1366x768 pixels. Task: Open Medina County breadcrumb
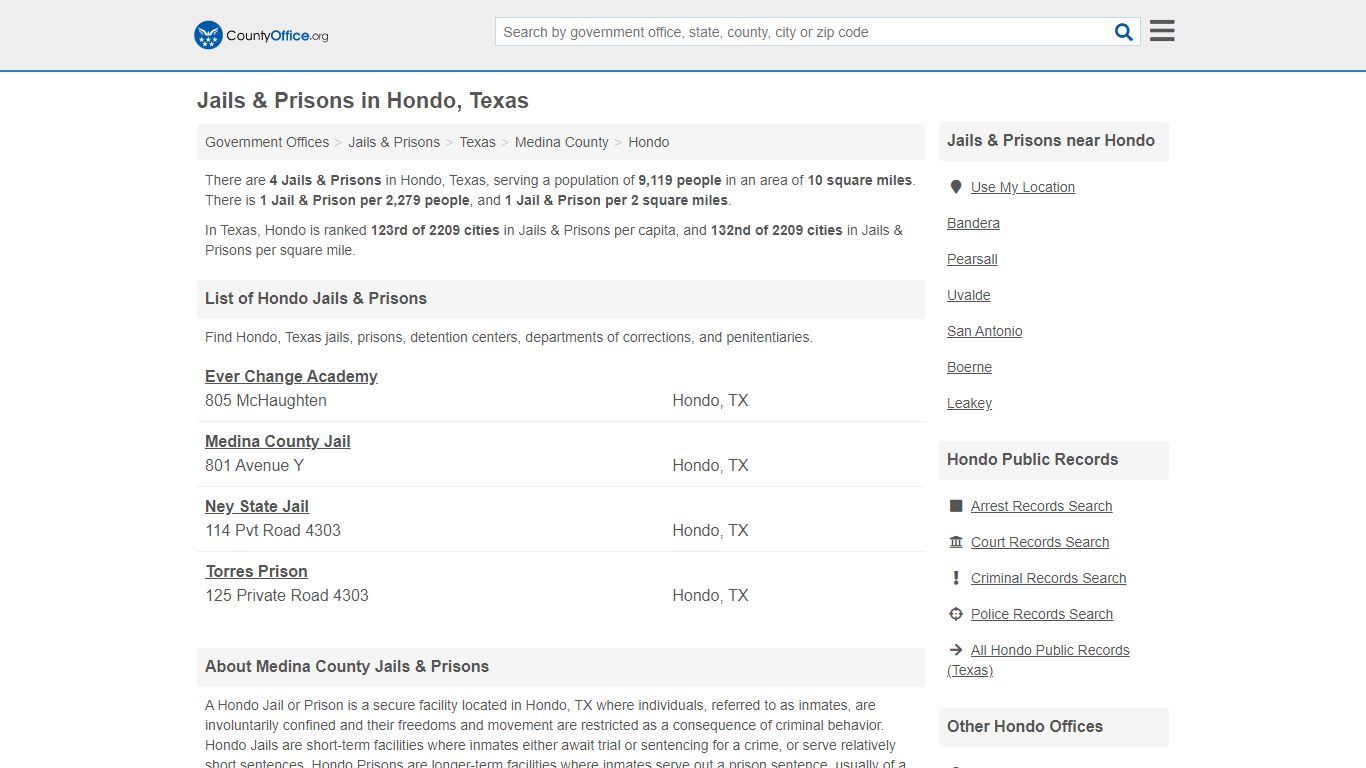562,142
